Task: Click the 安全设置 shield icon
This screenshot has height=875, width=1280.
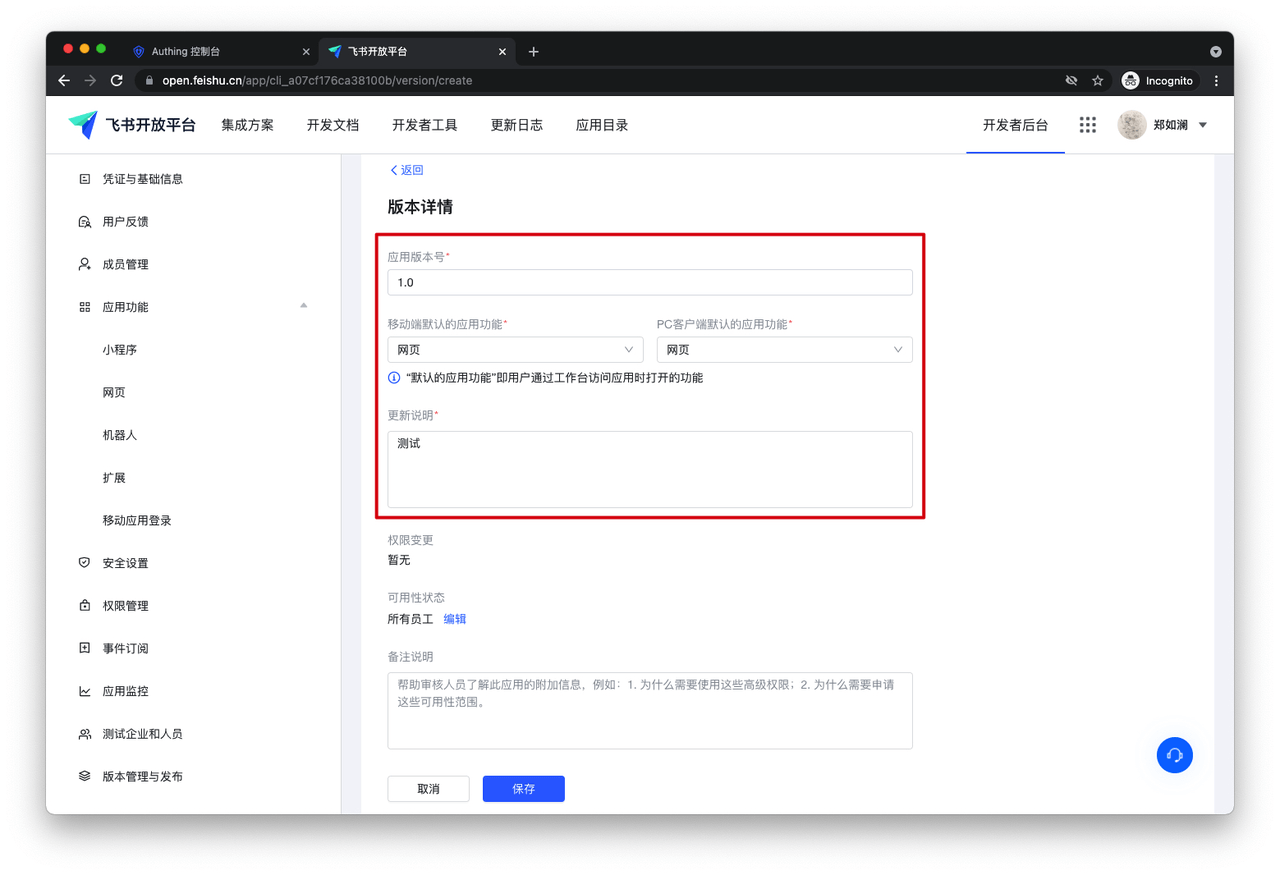Action: click(x=84, y=562)
